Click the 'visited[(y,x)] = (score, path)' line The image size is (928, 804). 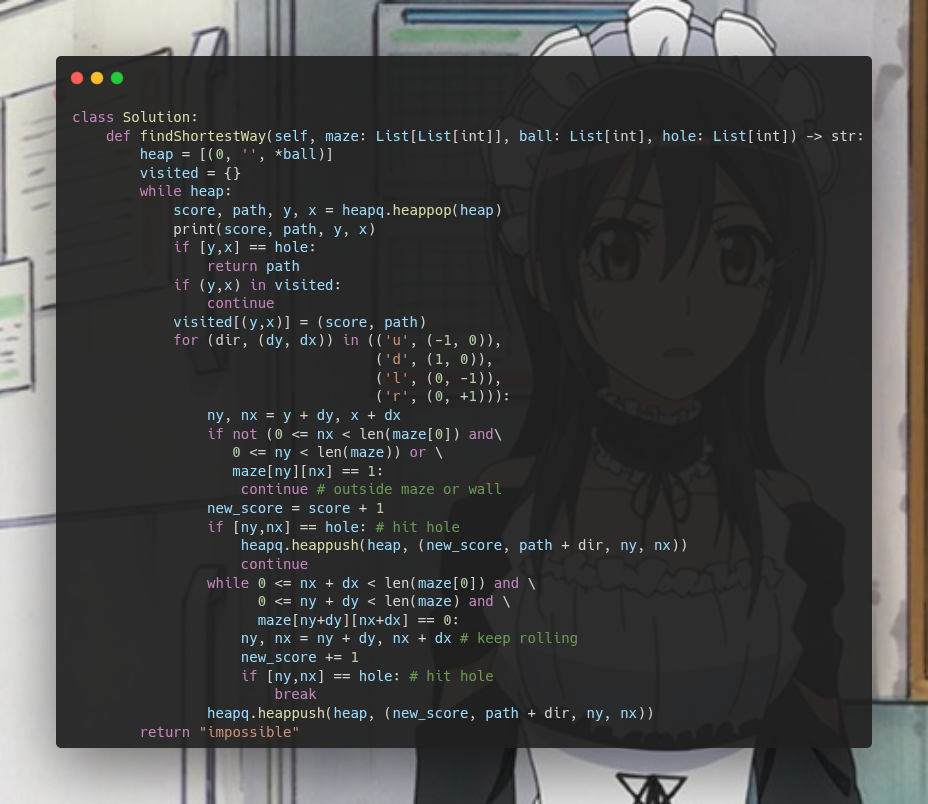[x=299, y=322]
